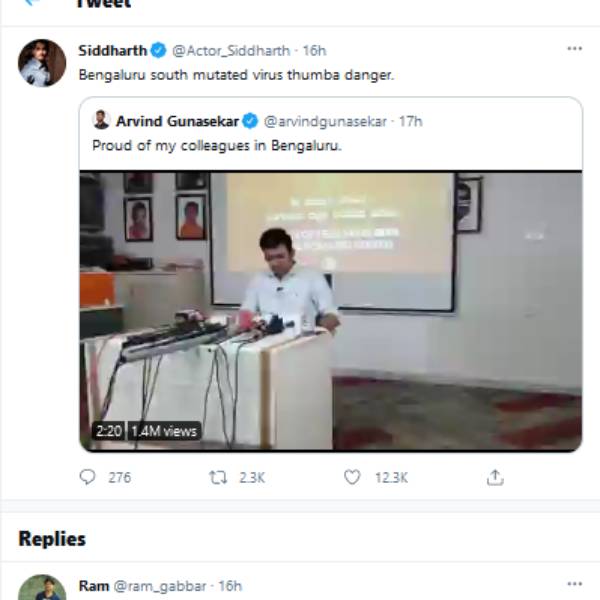600x600 pixels.
Task: Click Arvind Gunasekar's verified badge
Action: coord(250,121)
